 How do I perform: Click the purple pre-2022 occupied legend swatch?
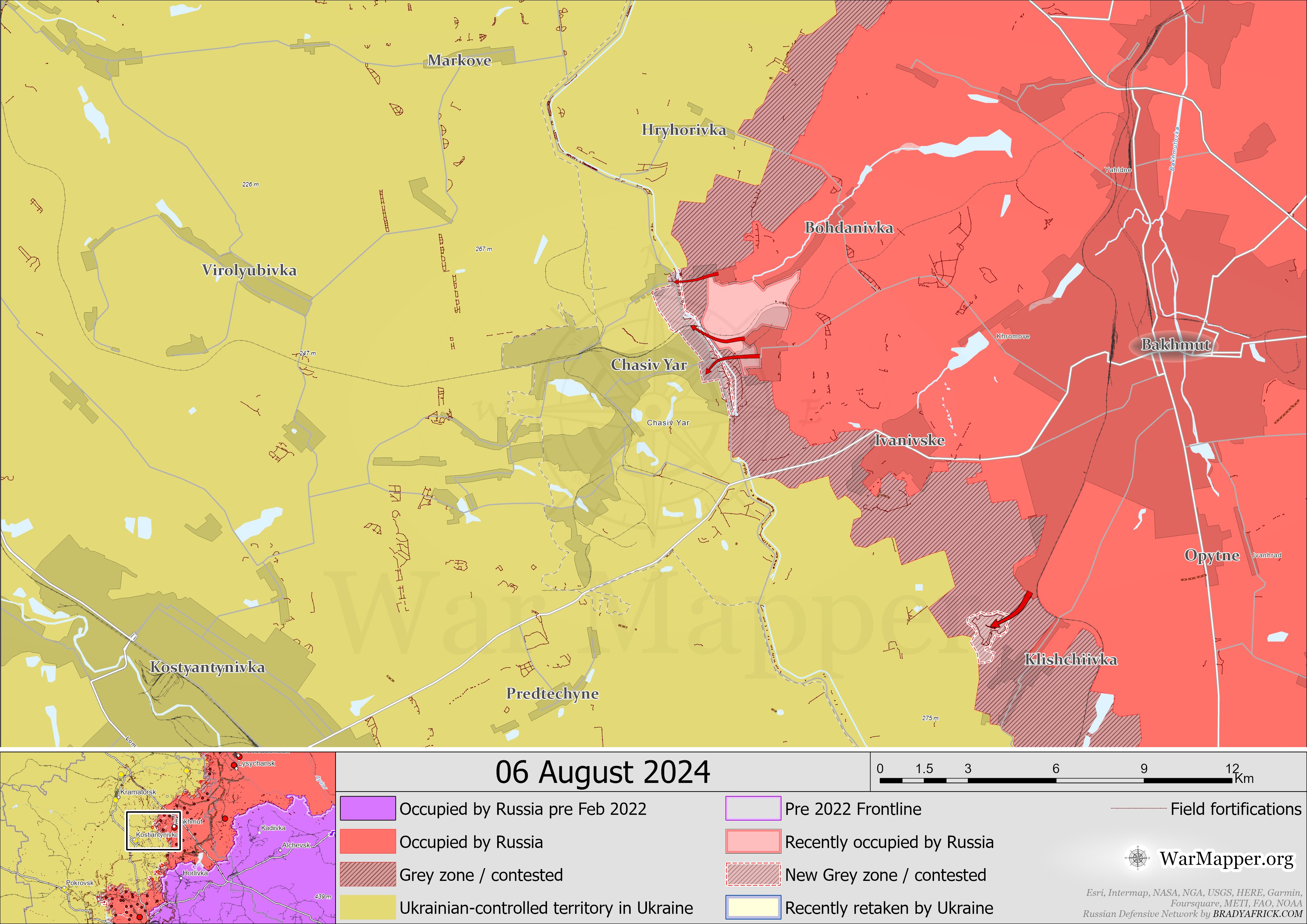coord(368,808)
